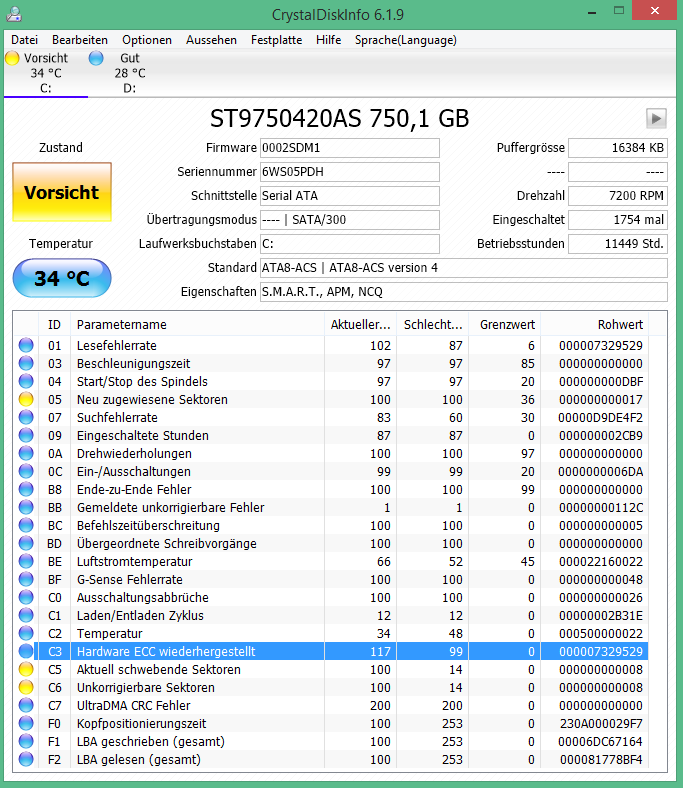Click status icon for Übergeordnete Schreibvorgänge

26,543
